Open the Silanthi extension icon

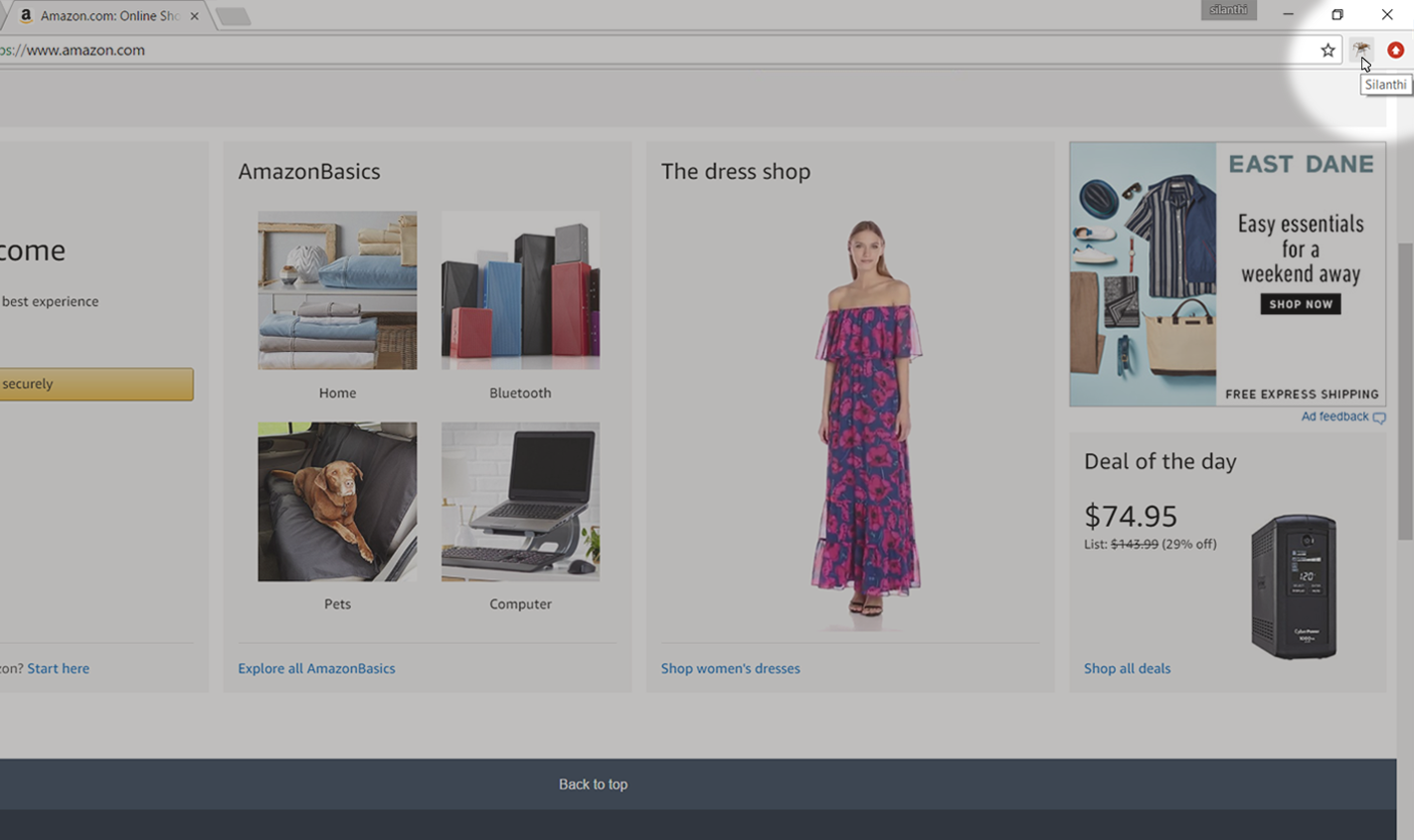(1361, 50)
